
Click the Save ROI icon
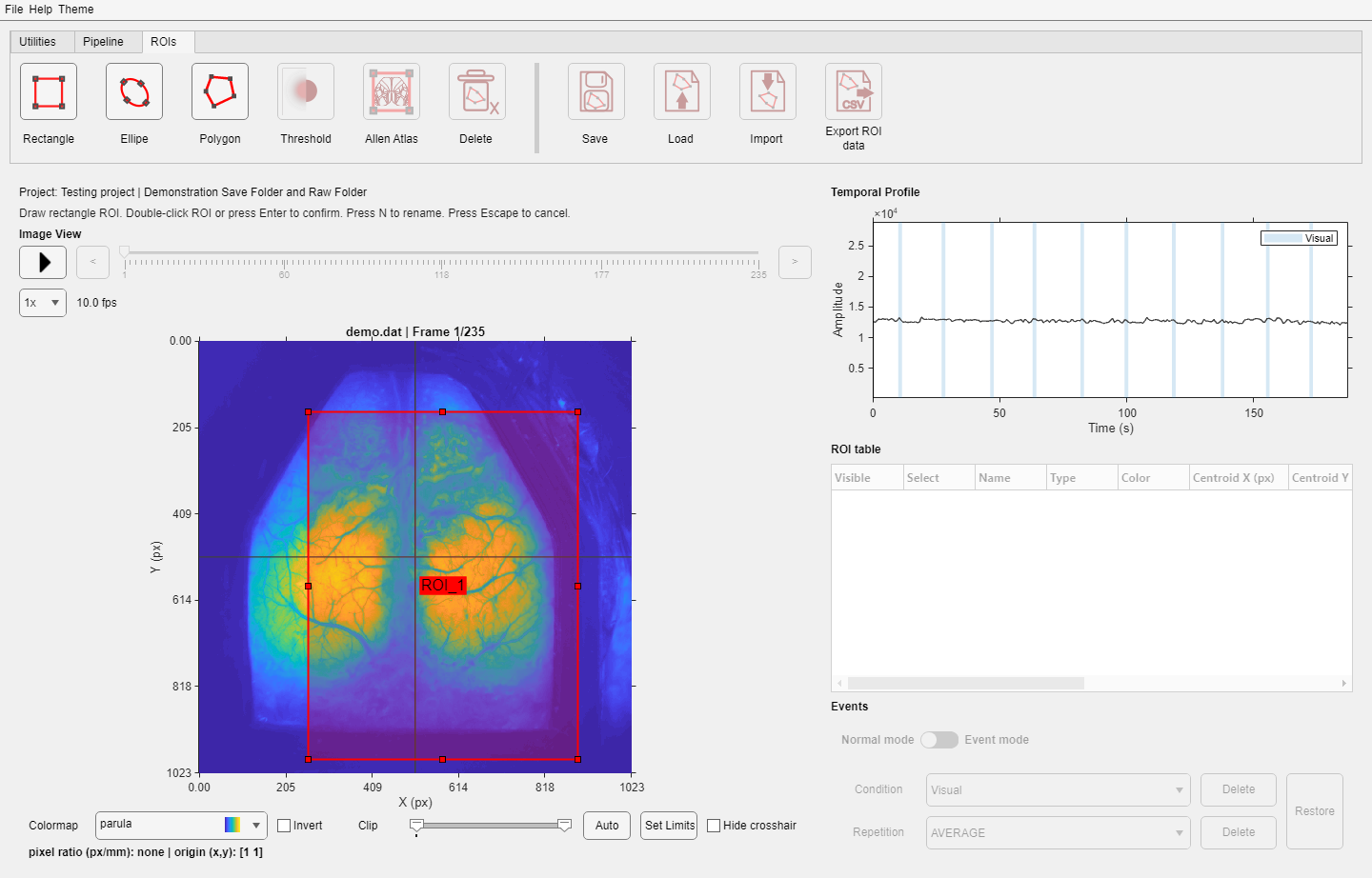596,91
